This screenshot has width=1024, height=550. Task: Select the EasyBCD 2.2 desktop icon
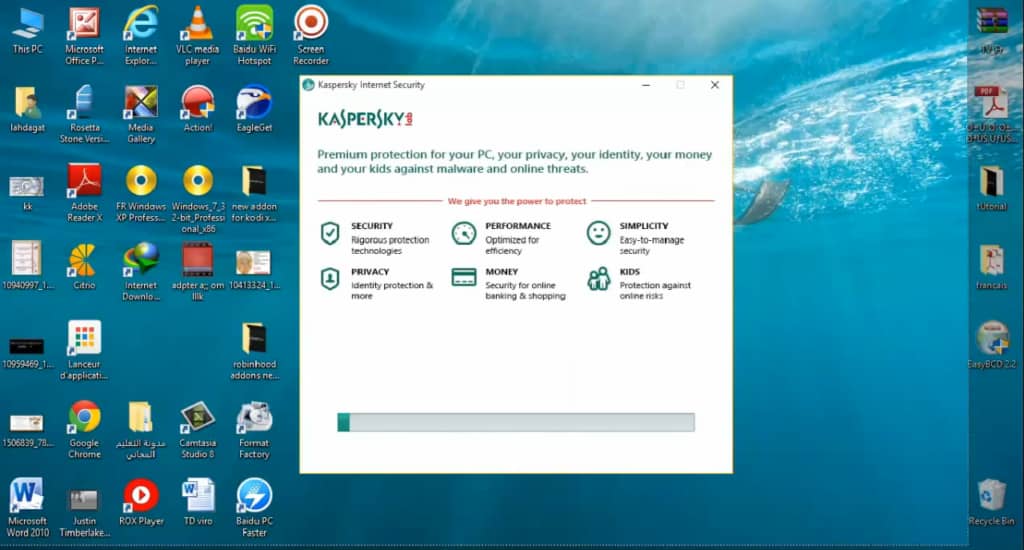(992, 339)
